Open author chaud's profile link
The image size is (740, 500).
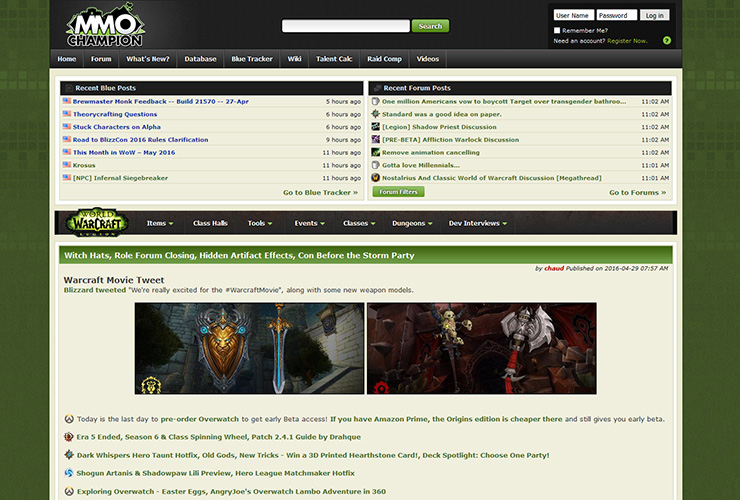[x=554, y=268]
